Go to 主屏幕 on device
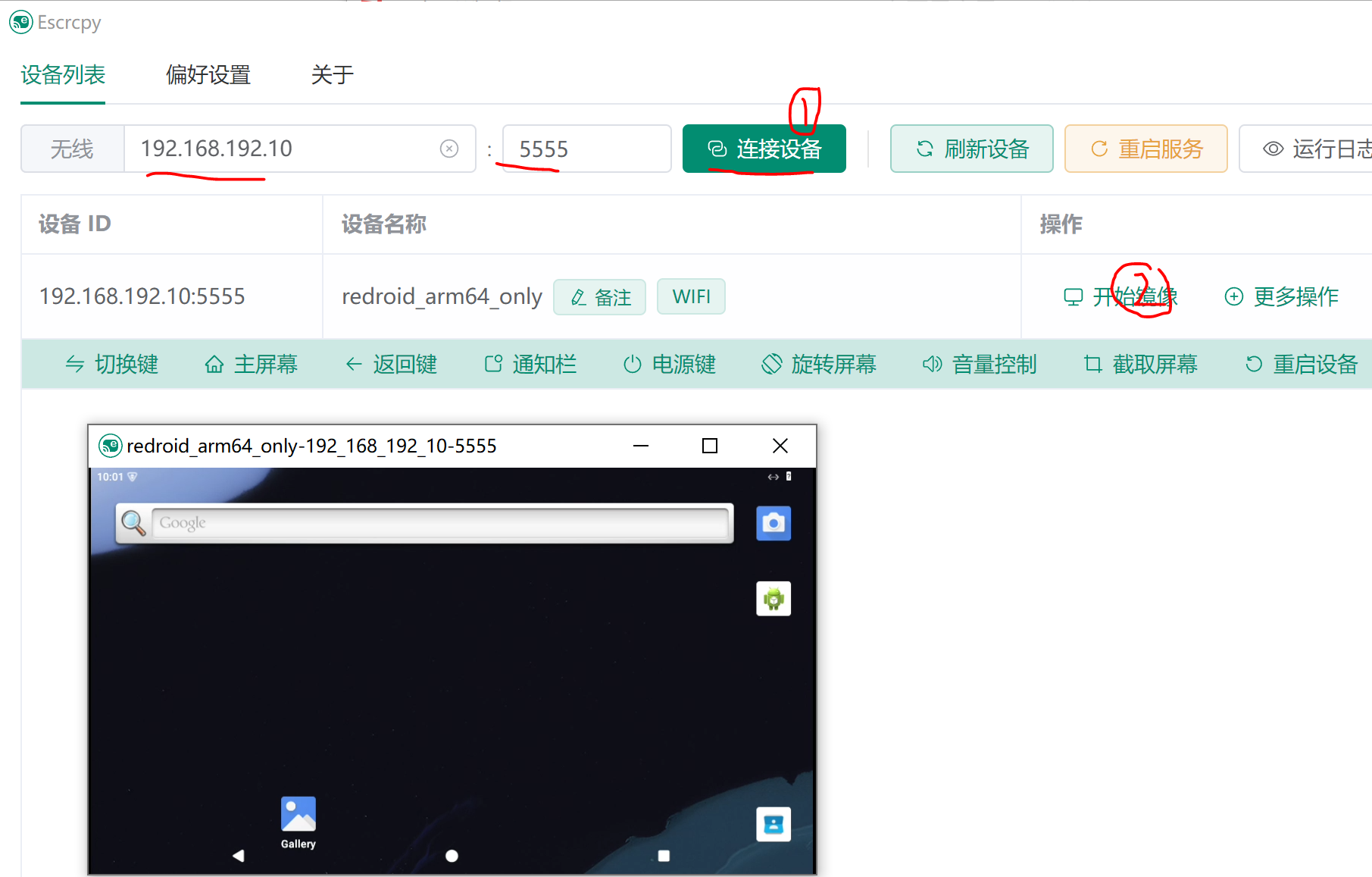The height and width of the screenshot is (877, 1372). [x=251, y=364]
